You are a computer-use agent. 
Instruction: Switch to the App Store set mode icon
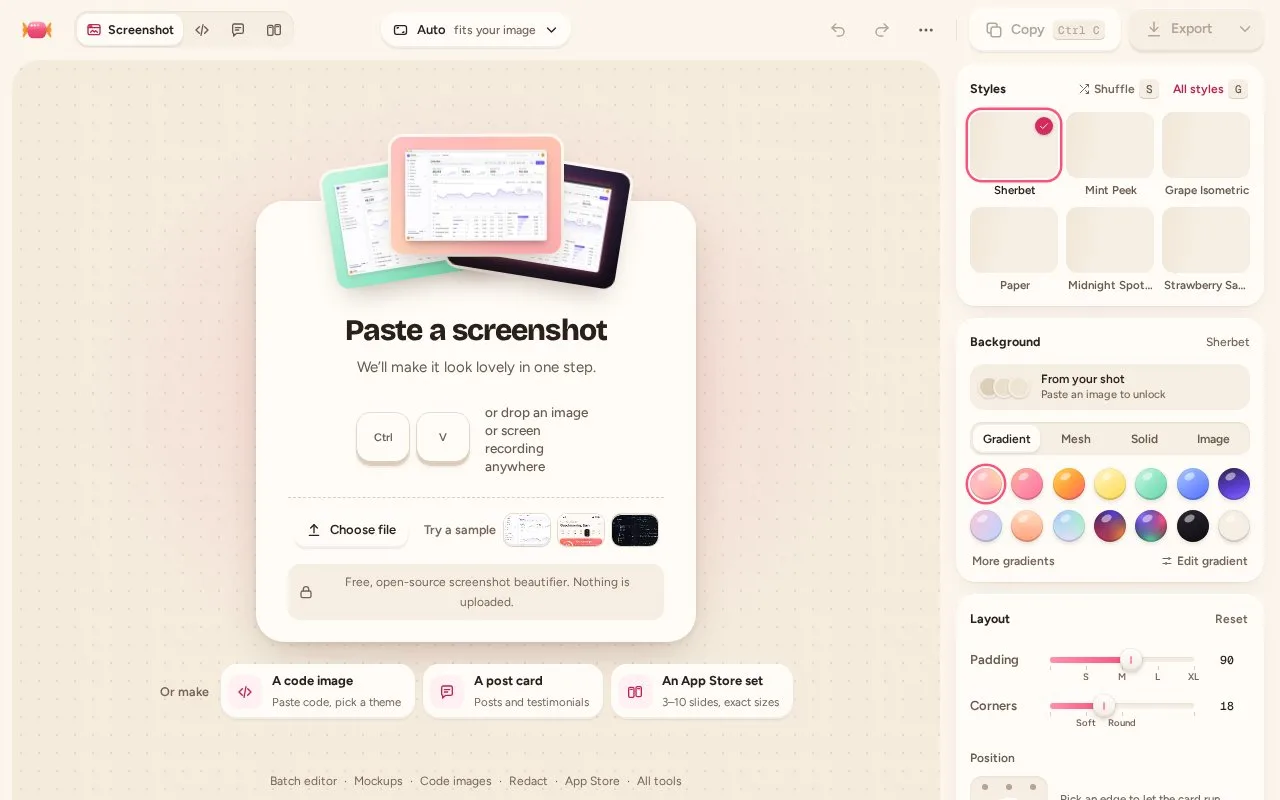click(274, 30)
